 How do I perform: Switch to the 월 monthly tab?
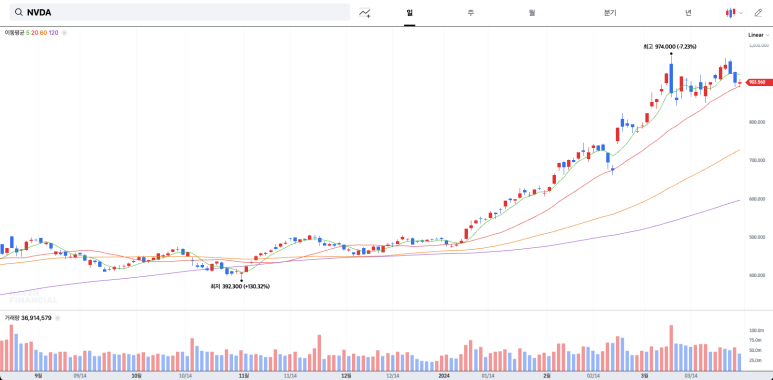[x=532, y=13]
